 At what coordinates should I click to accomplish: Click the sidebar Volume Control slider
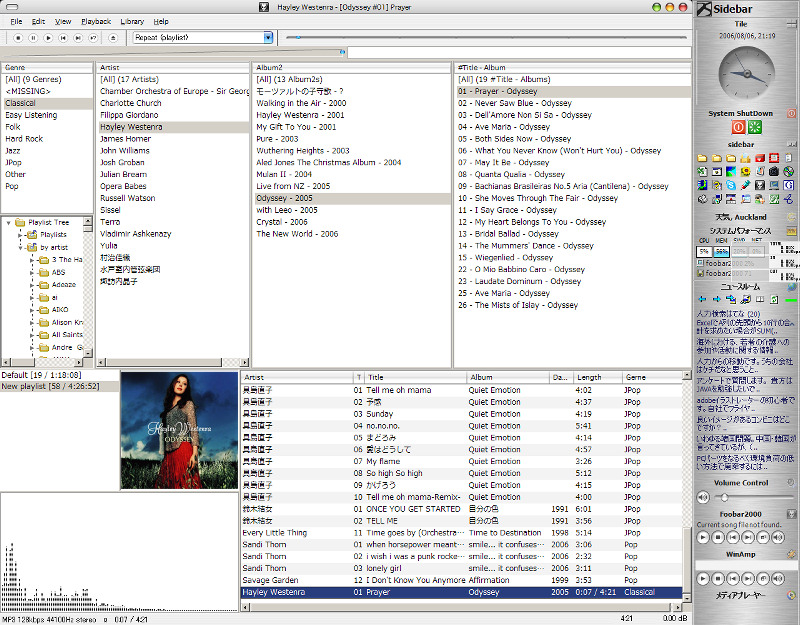[x=754, y=497]
